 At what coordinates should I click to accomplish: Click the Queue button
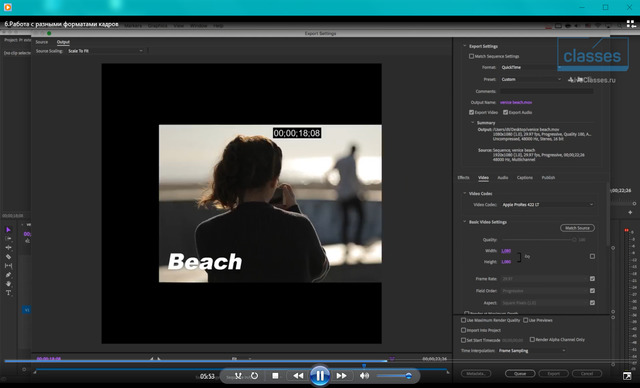pyautogui.click(x=520, y=373)
